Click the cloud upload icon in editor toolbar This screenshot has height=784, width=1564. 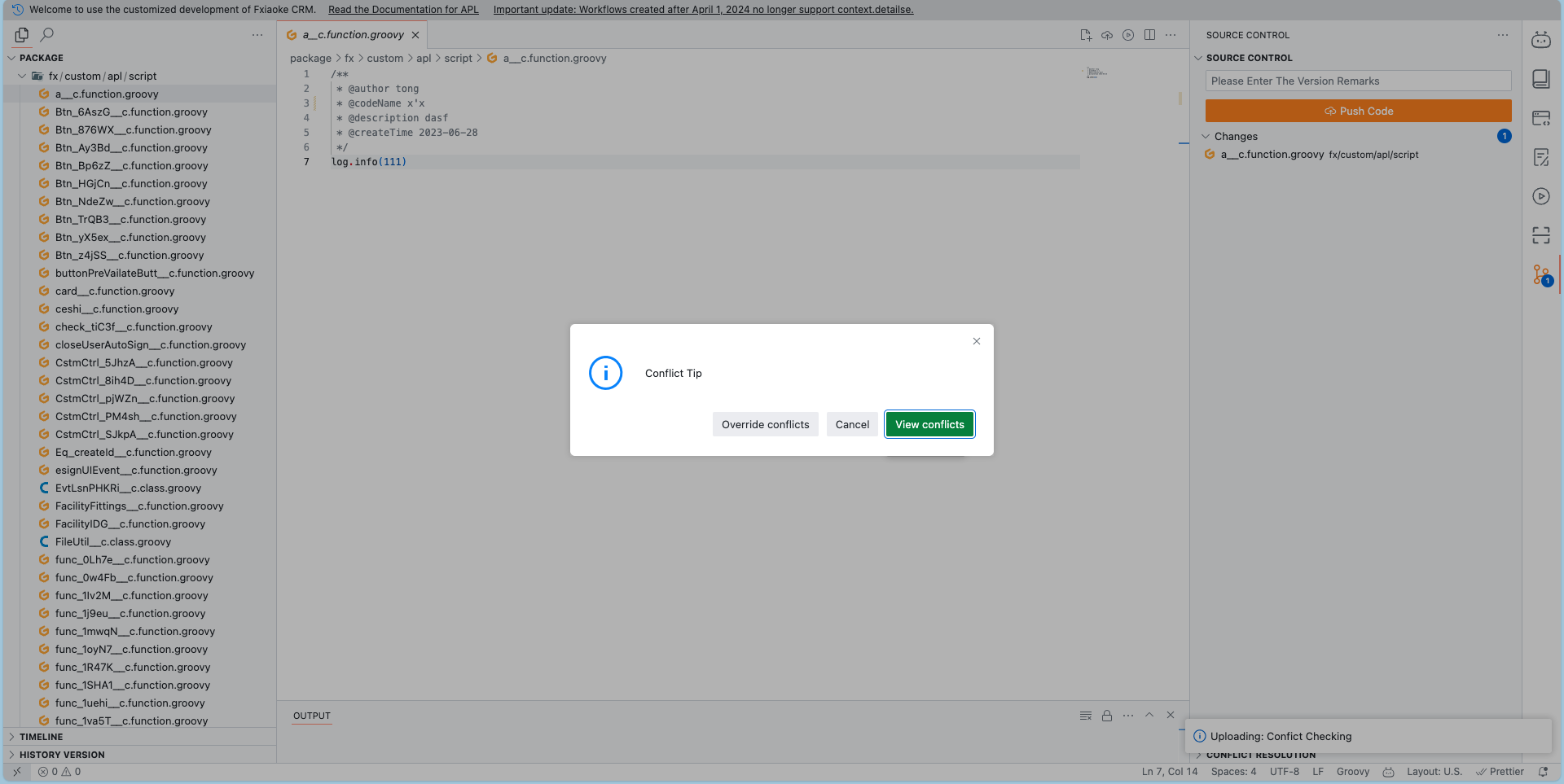(1107, 35)
